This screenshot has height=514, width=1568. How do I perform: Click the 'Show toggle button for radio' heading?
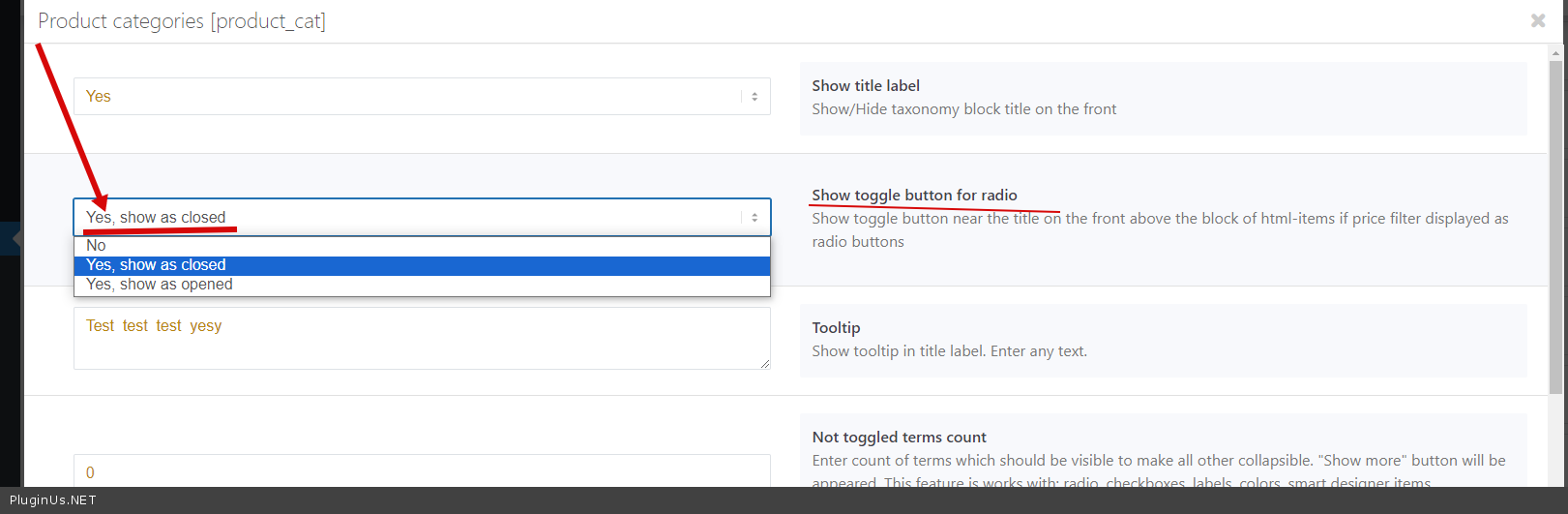(x=914, y=196)
